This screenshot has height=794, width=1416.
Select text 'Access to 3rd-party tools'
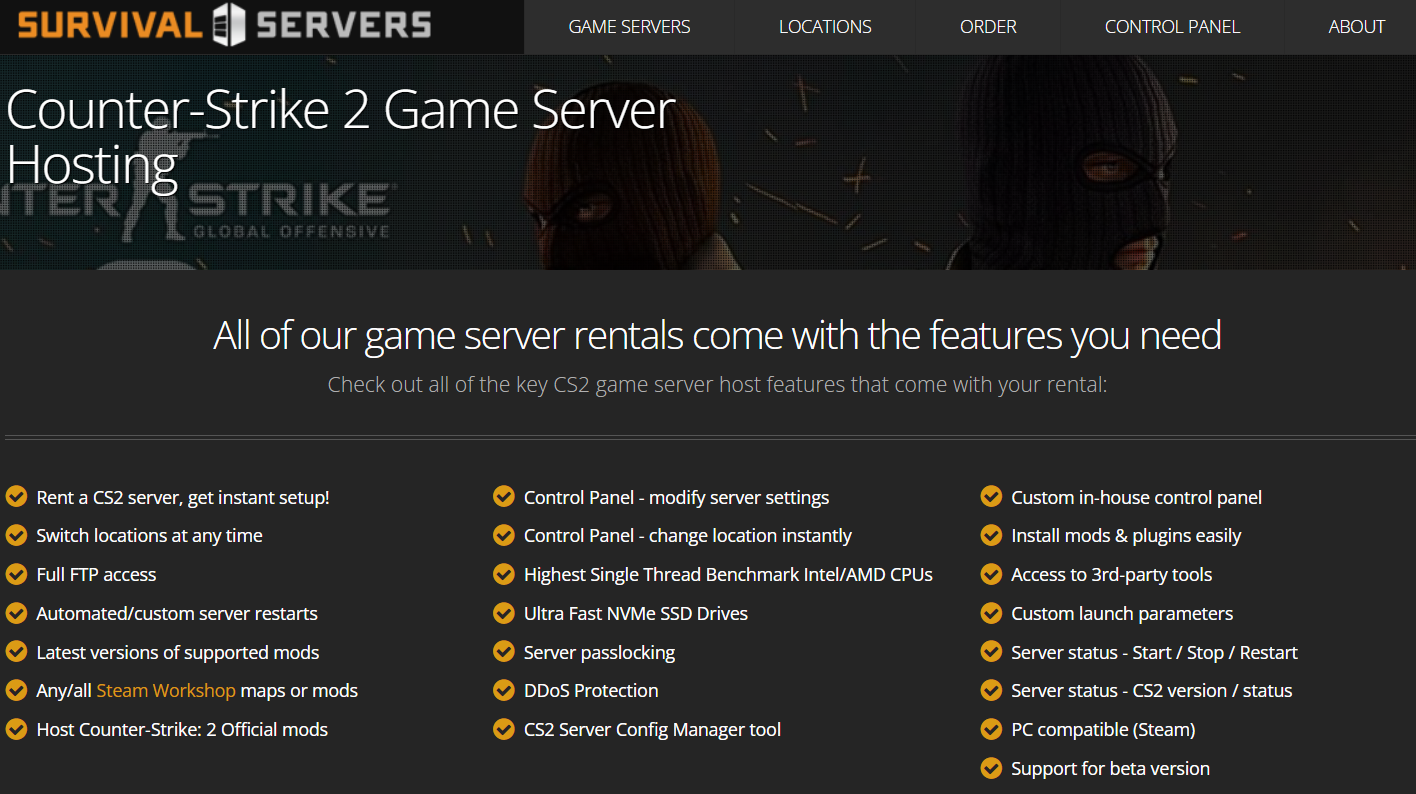[x=1111, y=575]
